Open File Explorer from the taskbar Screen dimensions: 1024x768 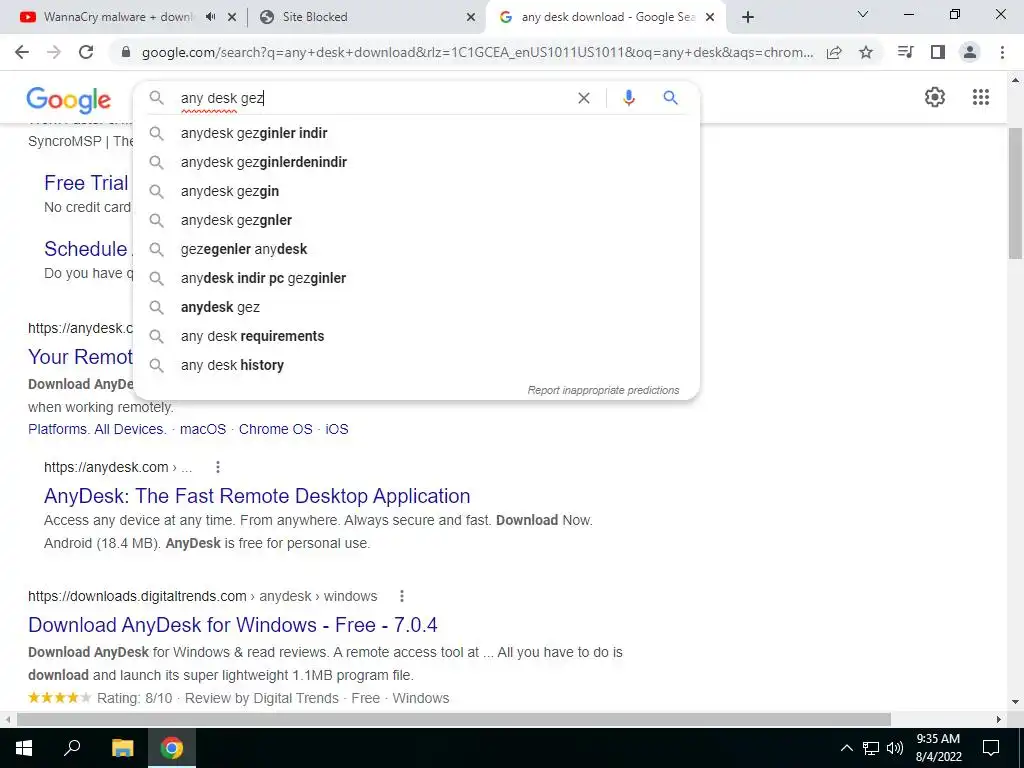point(122,748)
